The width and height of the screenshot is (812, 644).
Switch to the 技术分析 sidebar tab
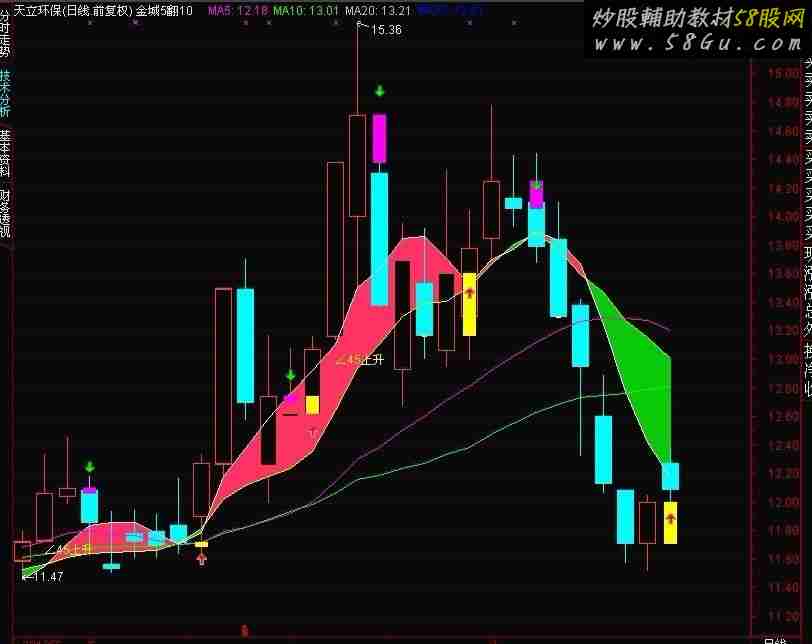tap(5, 94)
